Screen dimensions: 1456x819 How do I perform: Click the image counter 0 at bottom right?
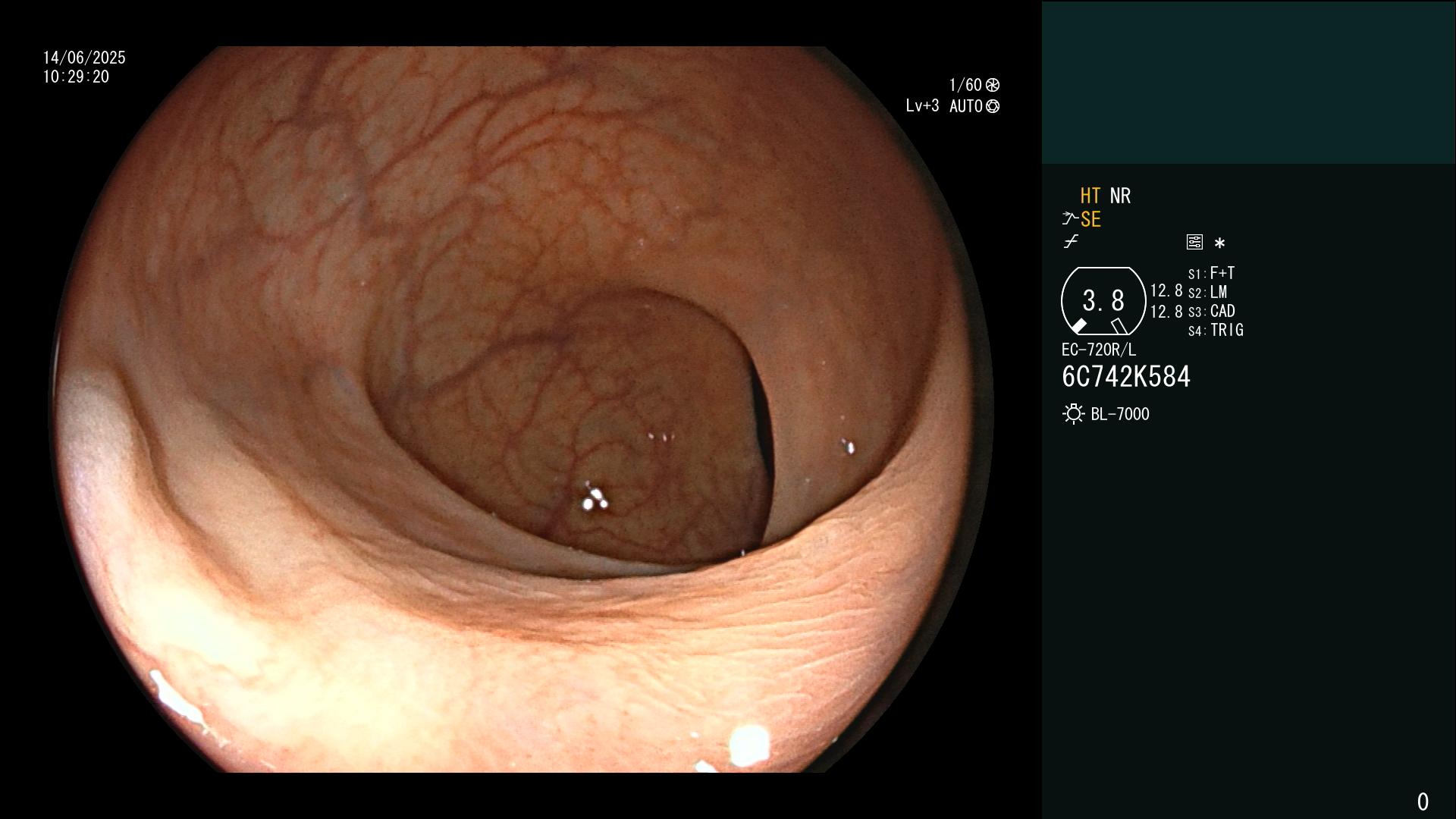tap(1423, 802)
